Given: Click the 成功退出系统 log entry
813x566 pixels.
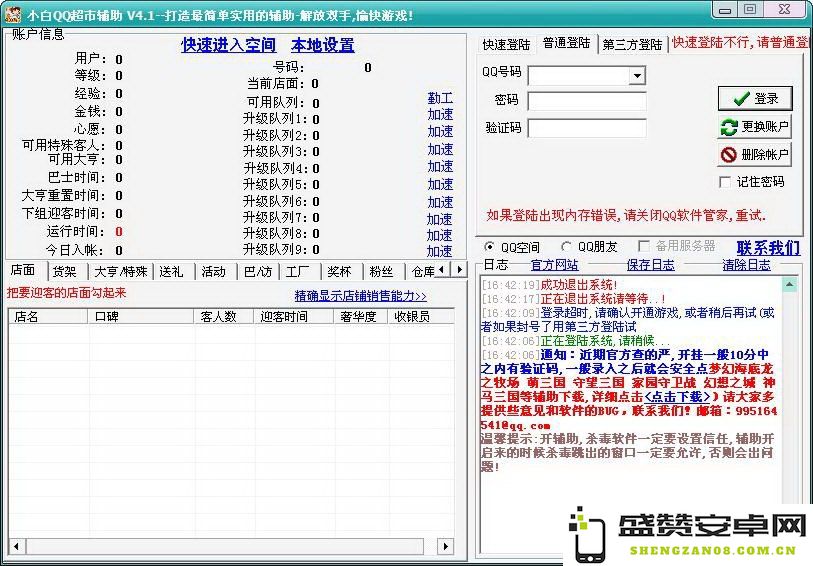Looking at the screenshot, I should 579,285.
